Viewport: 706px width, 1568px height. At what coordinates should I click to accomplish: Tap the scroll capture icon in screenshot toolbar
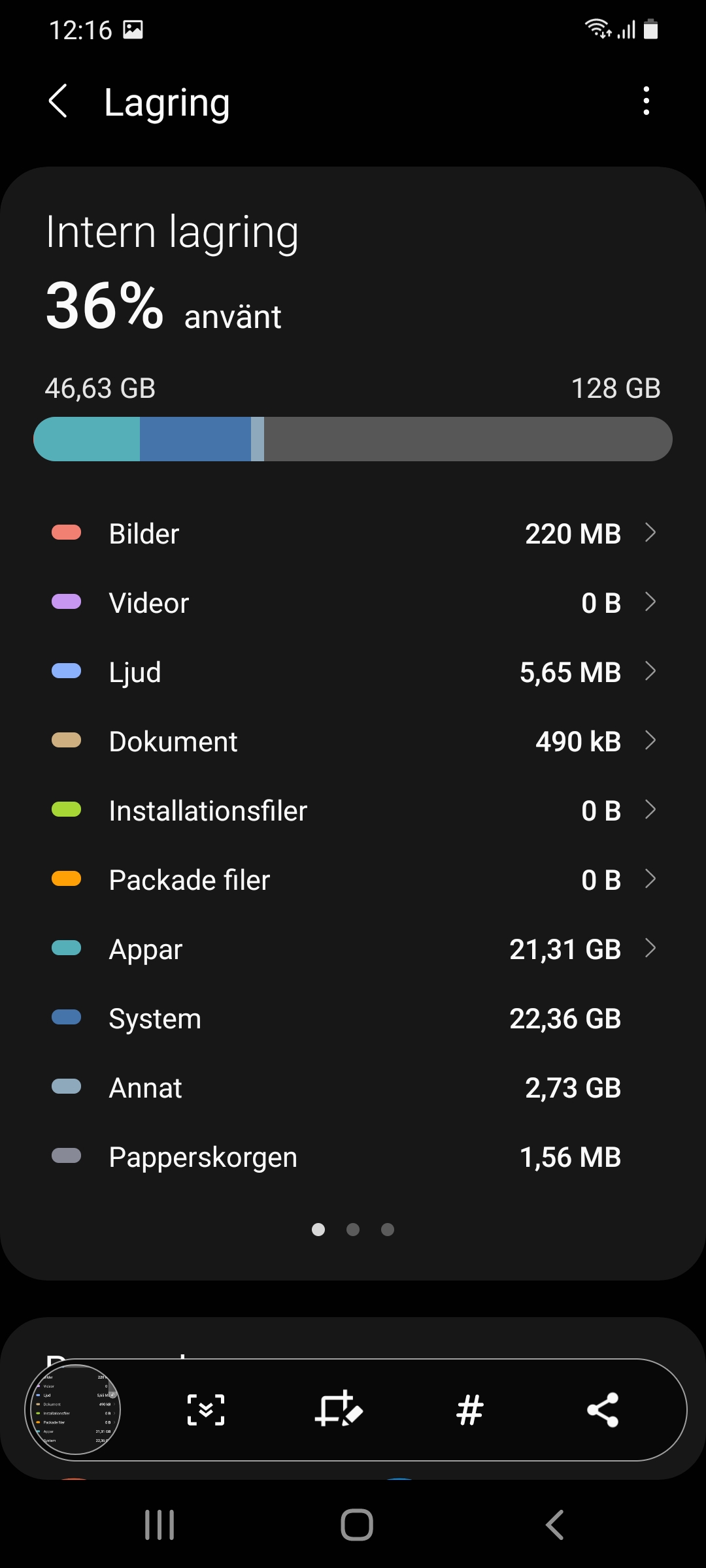tap(206, 1410)
